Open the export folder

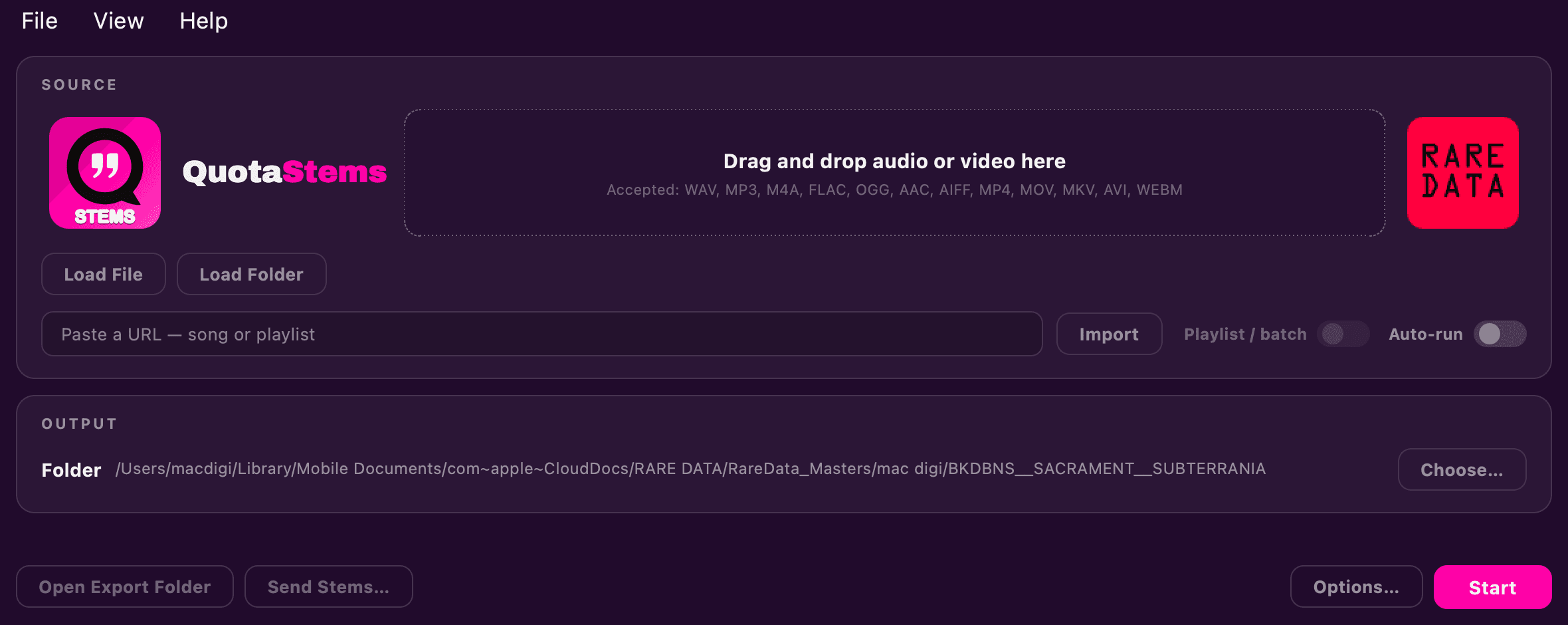(x=125, y=586)
